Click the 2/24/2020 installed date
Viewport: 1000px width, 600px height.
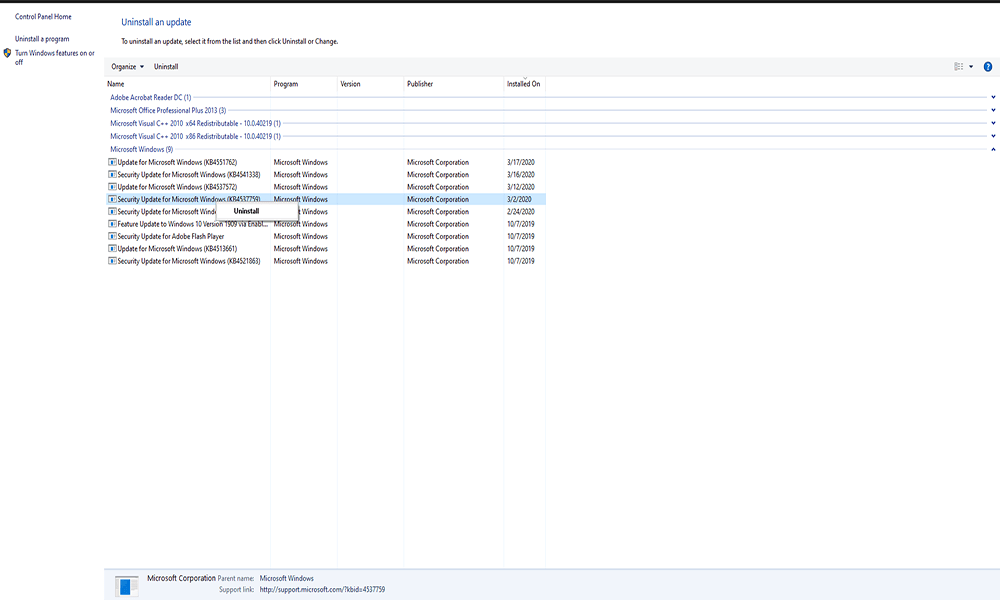point(520,211)
